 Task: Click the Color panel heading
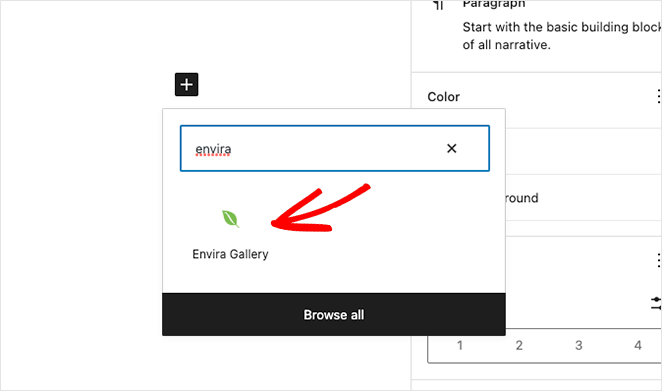443,97
